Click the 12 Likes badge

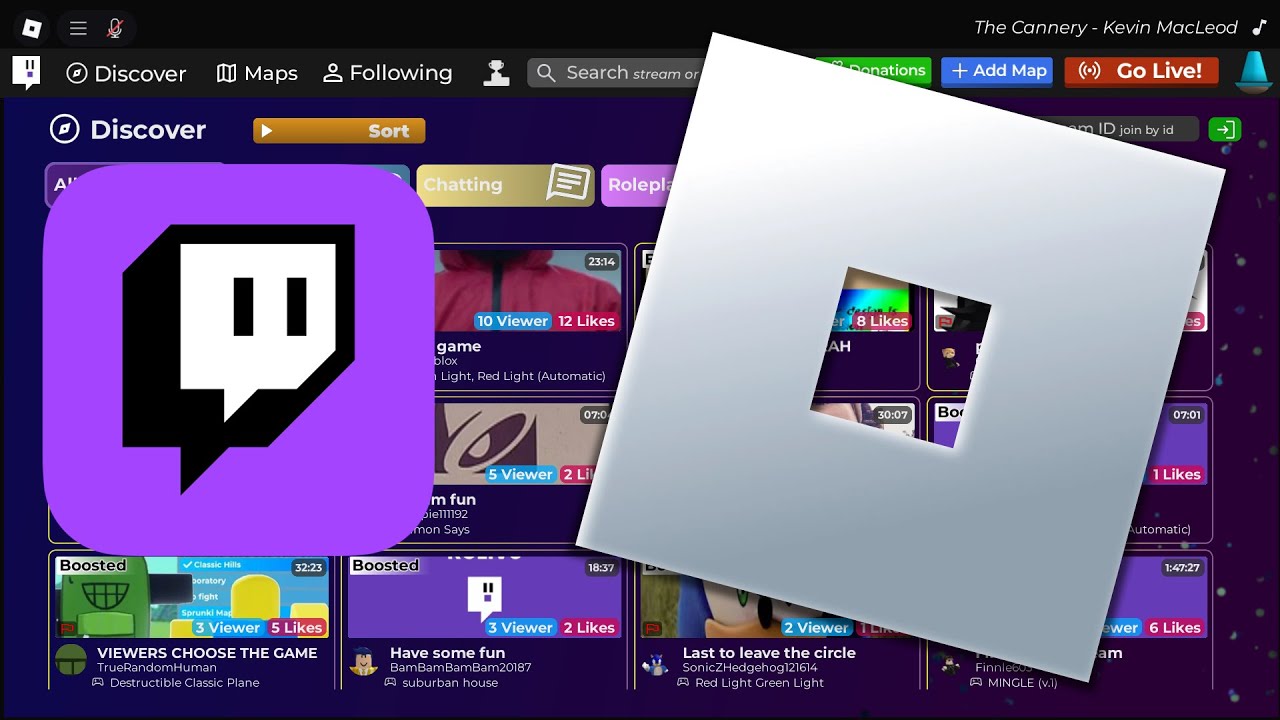586,321
